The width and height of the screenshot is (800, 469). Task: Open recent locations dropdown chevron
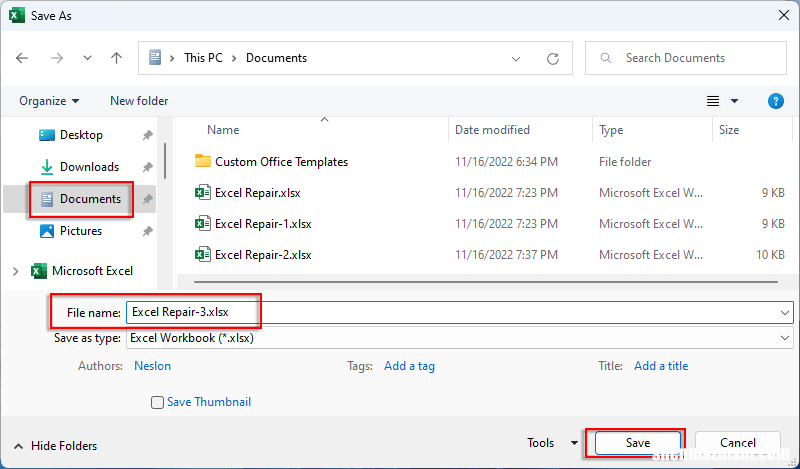pyautogui.click(x=87, y=58)
